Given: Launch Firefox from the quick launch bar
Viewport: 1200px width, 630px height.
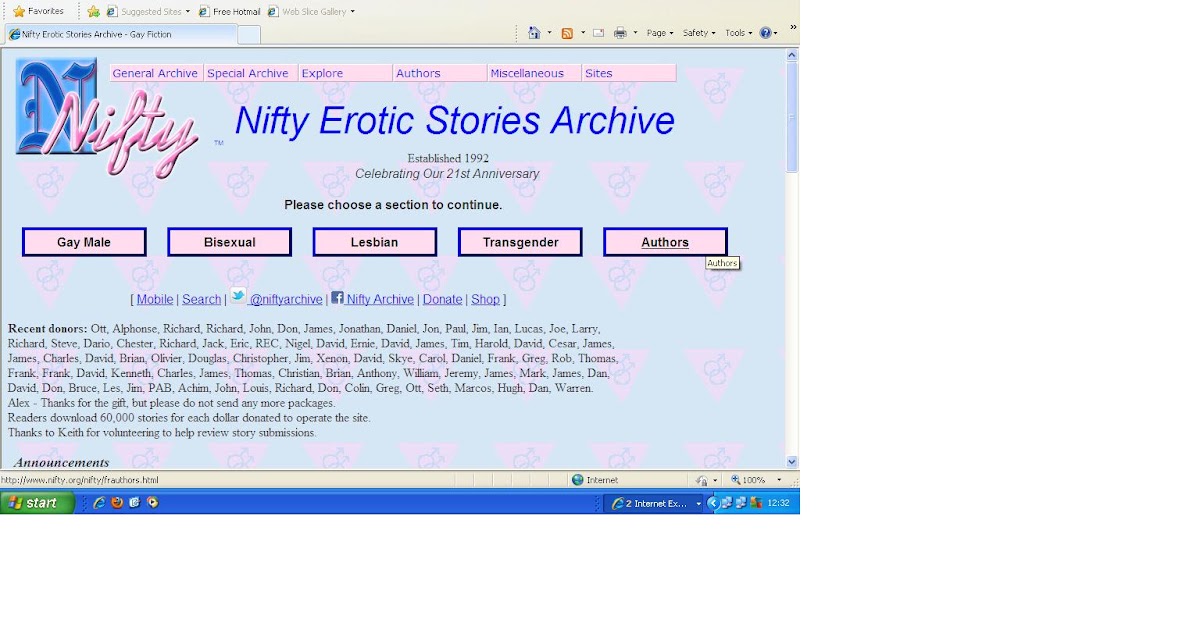Looking at the screenshot, I should pos(117,503).
